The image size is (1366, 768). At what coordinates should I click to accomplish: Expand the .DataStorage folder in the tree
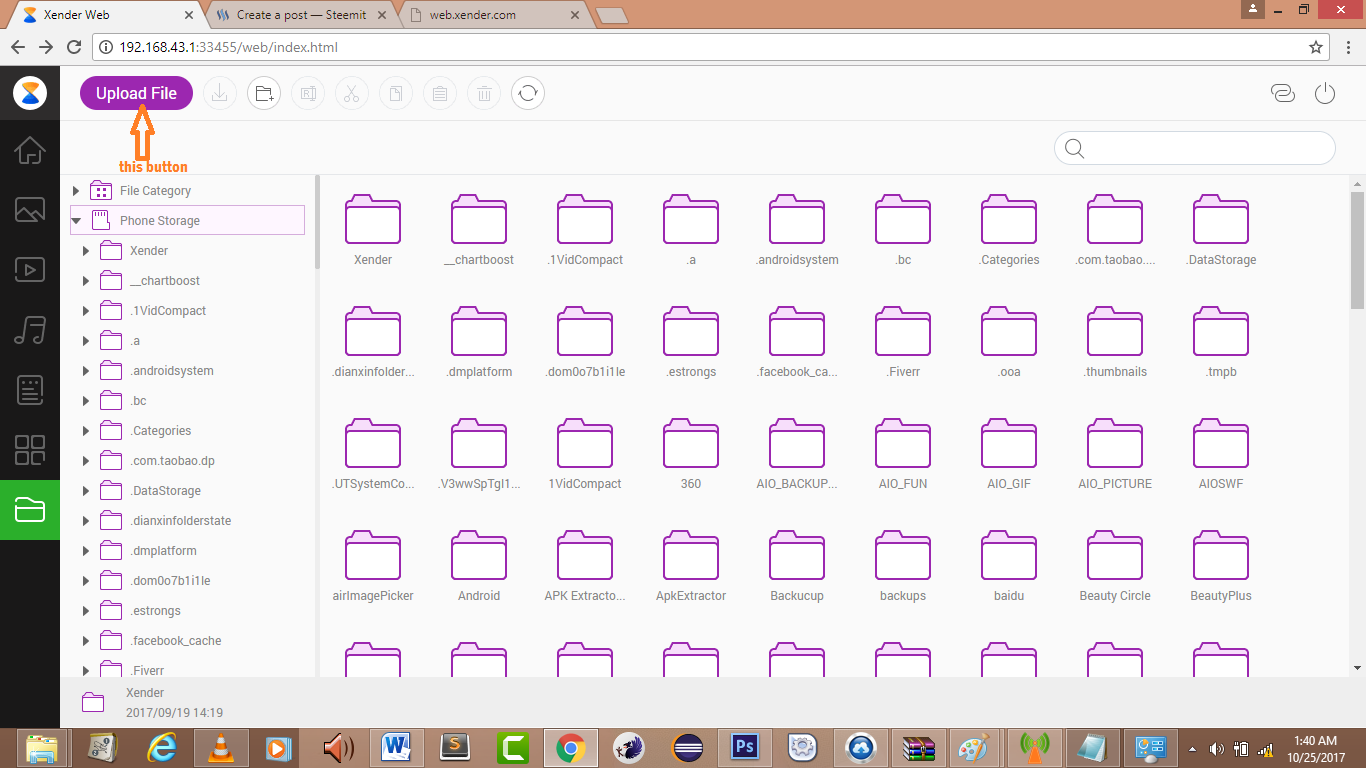(x=87, y=491)
